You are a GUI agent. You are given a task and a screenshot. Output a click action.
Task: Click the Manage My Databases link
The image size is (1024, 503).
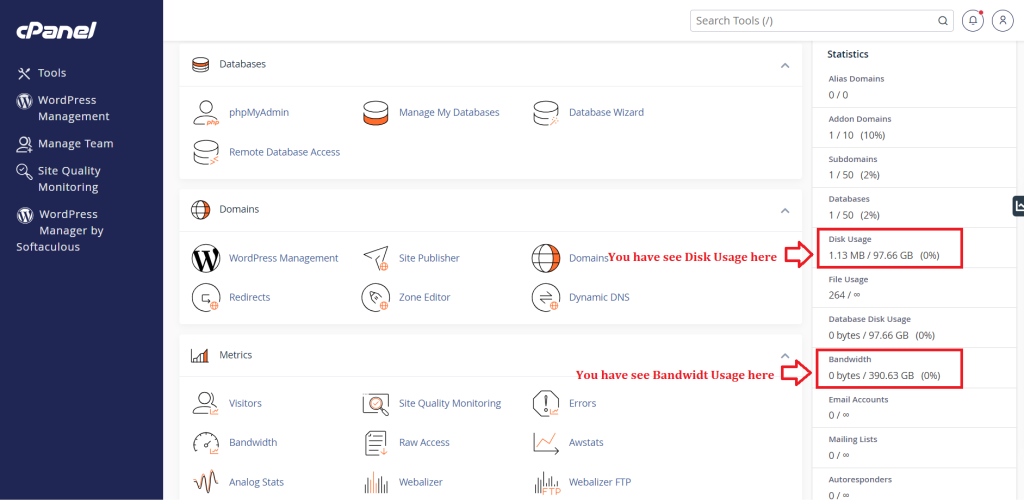click(449, 112)
